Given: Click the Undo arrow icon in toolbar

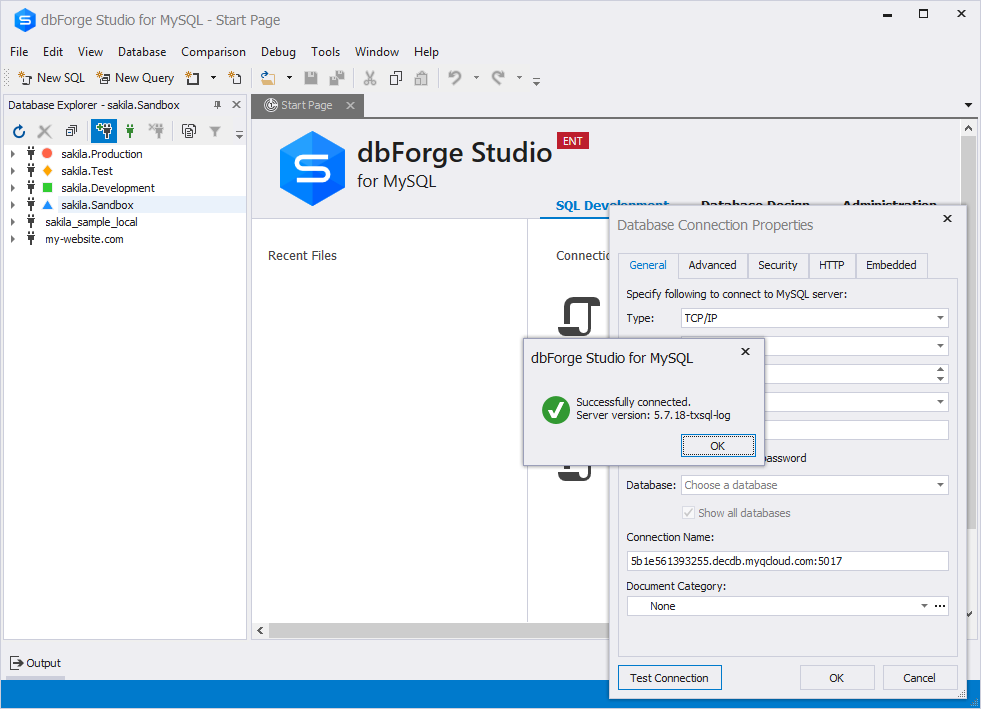Looking at the screenshot, I should point(455,78).
